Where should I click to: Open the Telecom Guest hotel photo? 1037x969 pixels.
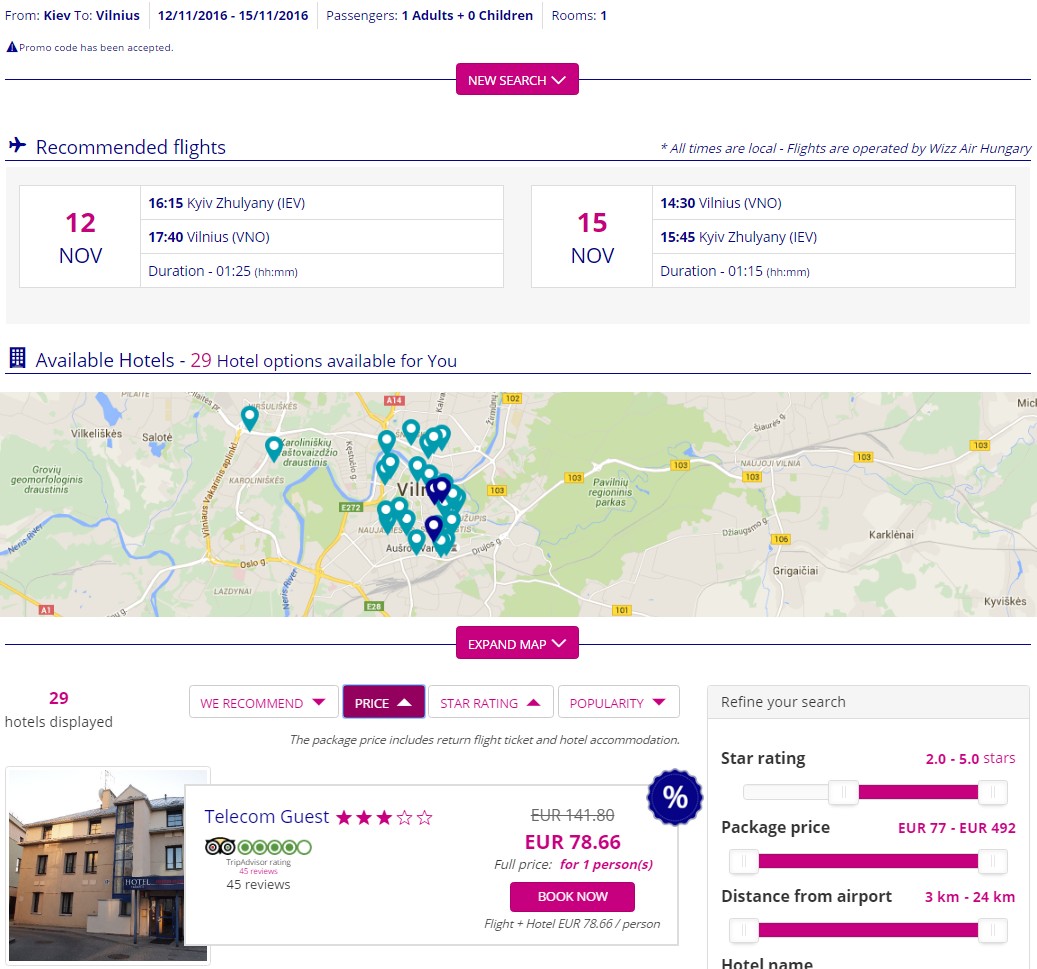pyautogui.click(x=108, y=865)
